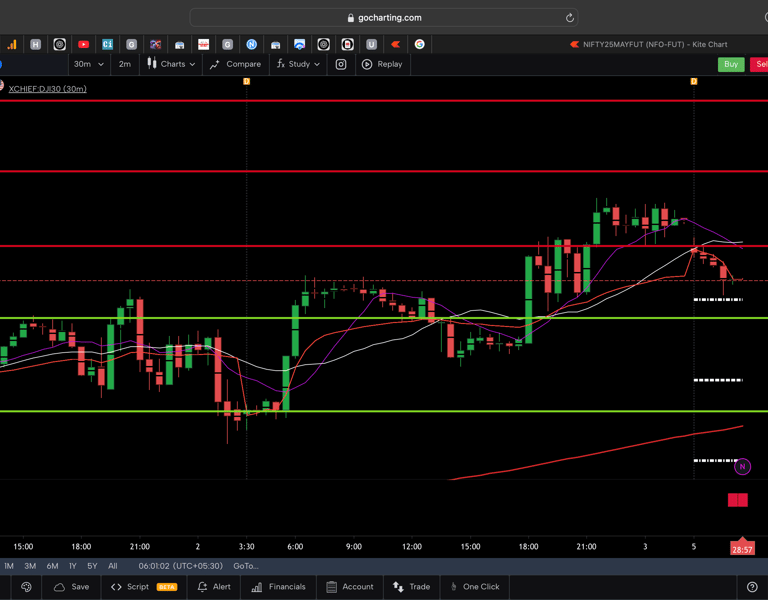Click the cloud Save icon
Viewport: 768px width, 600px height.
coord(59,587)
